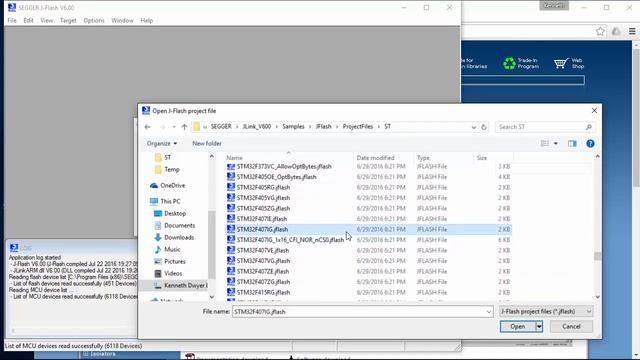Select the ST folder in navigation pane

pos(168,158)
